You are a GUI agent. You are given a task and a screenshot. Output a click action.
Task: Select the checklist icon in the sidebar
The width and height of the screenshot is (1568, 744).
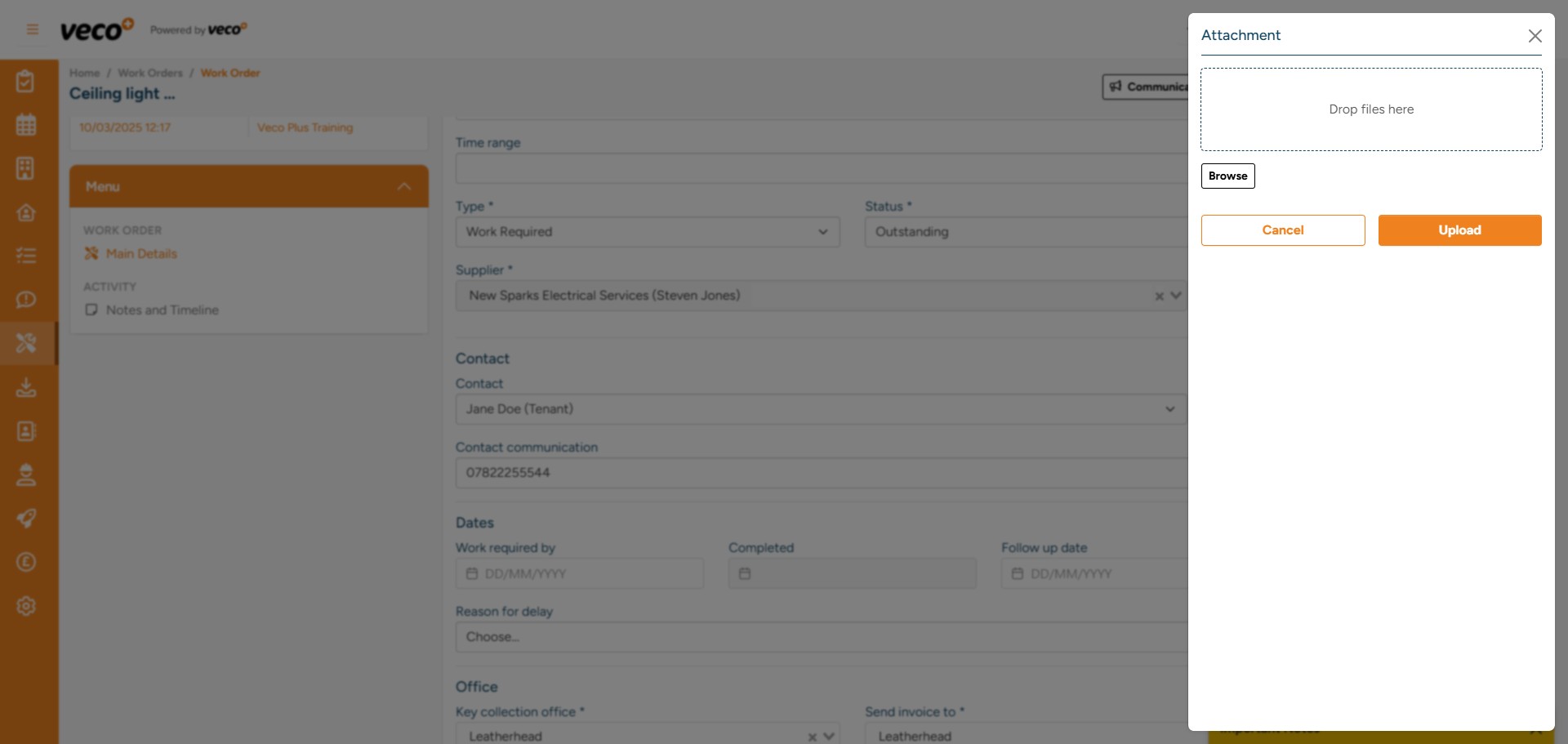(27, 255)
